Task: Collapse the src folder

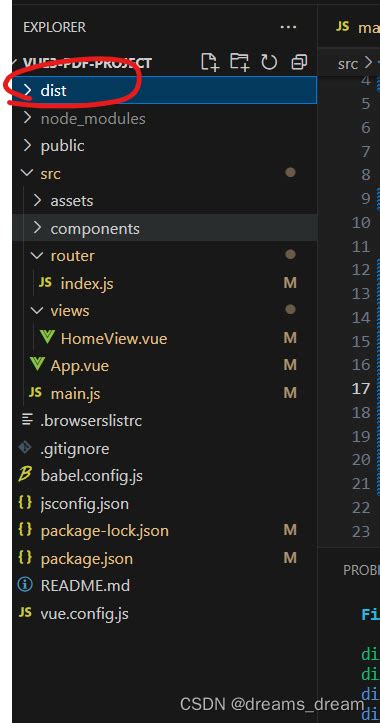Action: point(164,173)
